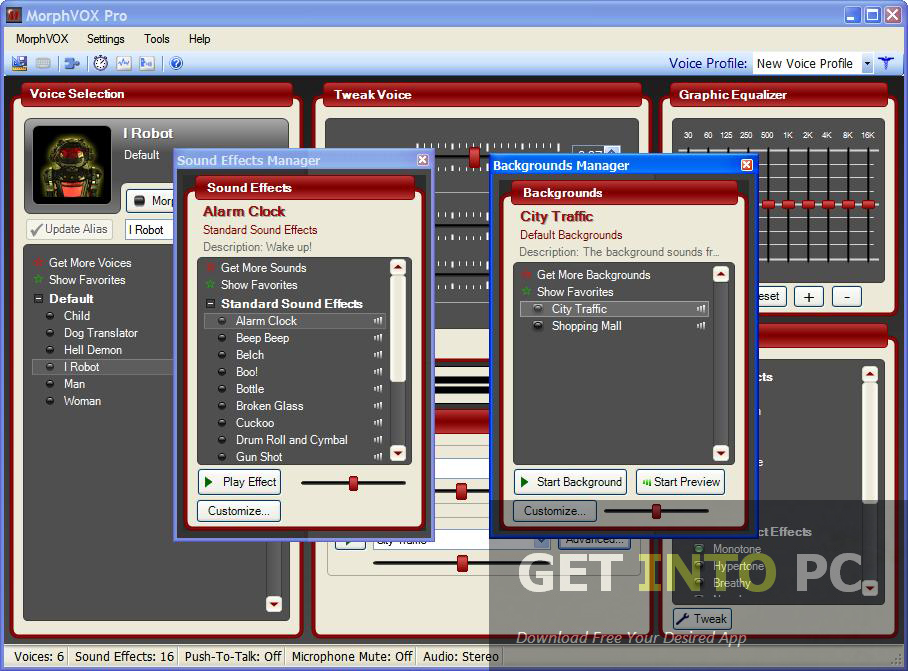Viewport: 908px width, 671px height.
Task: Click the Get More Sounds link
Action: tap(263, 268)
